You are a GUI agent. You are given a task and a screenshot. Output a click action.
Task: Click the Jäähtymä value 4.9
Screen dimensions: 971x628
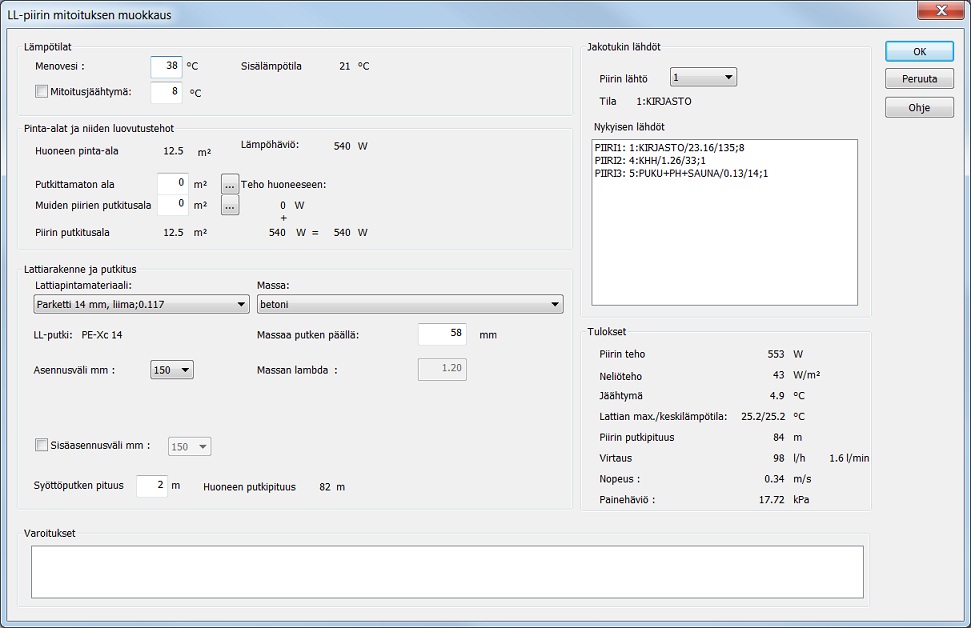[x=777, y=396]
